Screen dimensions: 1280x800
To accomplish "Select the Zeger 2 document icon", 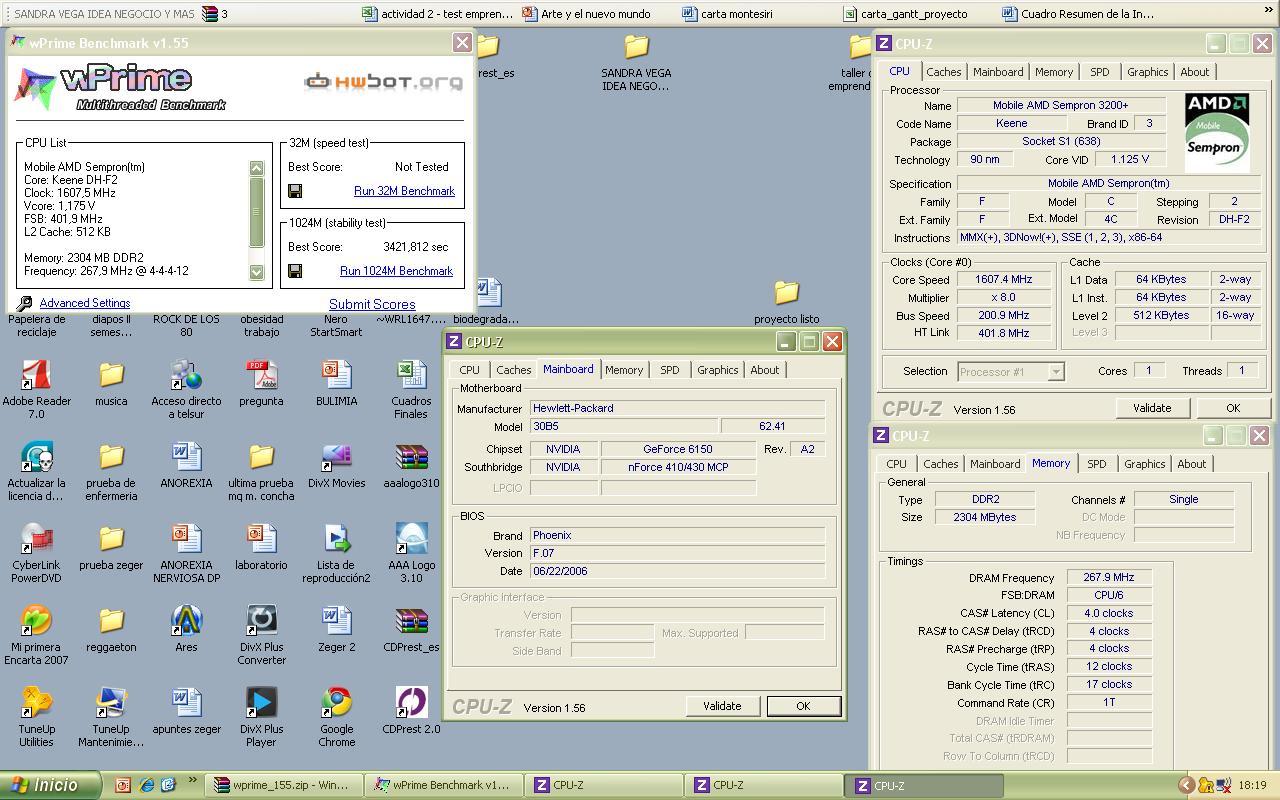I will tap(336, 621).
